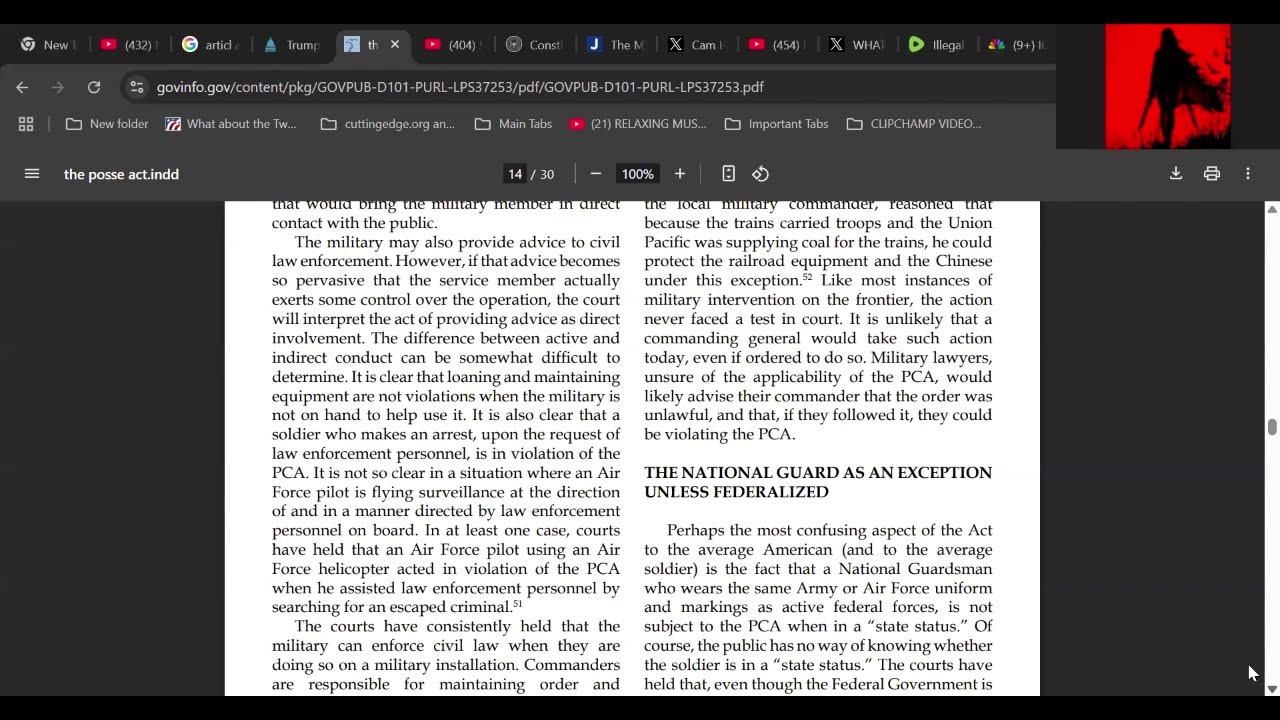Click footnote 52 reference after 'this exception.'
Screen dimensions: 1280x720
tap(807, 277)
